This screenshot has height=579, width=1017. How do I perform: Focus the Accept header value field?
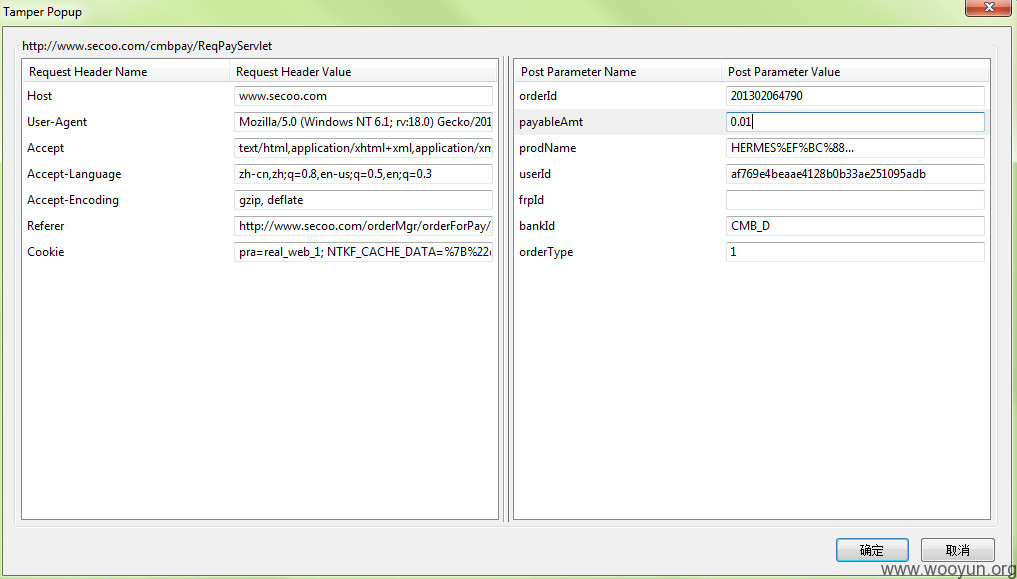coord(363,148)
